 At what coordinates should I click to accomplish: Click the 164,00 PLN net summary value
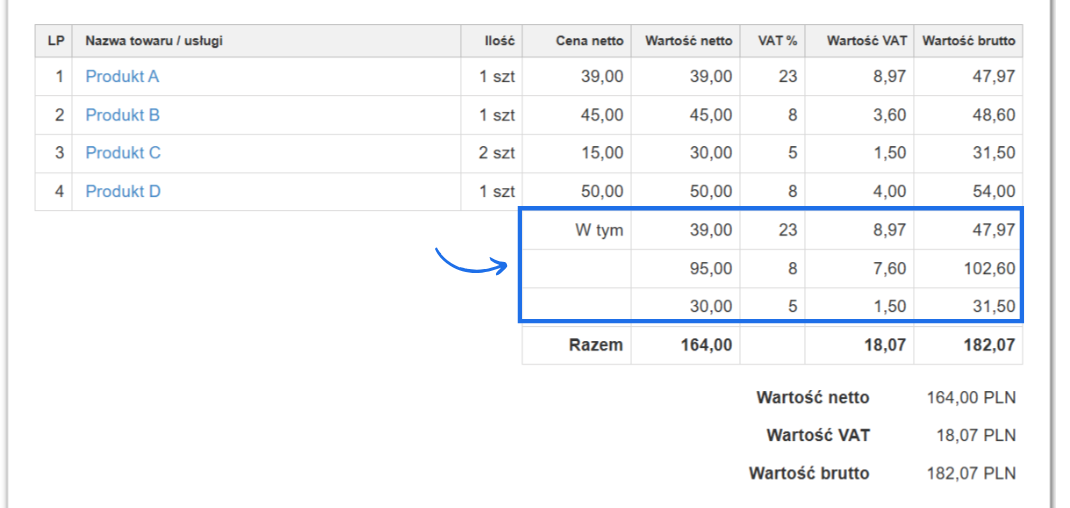(971, 398)
